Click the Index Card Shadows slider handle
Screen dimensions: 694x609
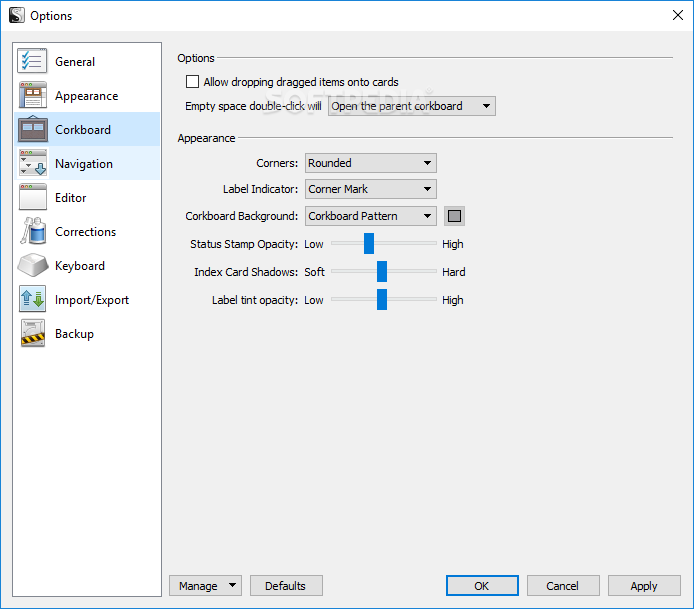[382, 271]
